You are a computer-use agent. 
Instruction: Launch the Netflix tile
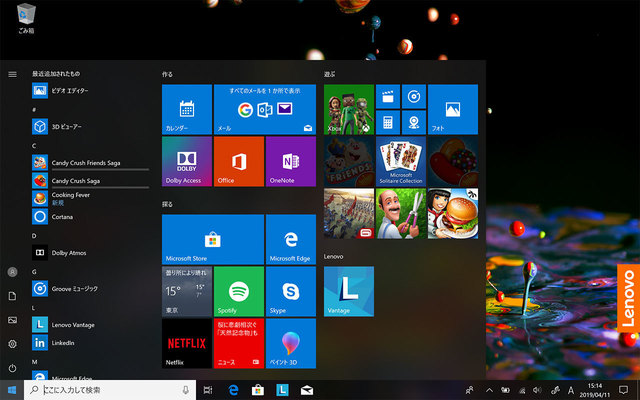point(187,343)
